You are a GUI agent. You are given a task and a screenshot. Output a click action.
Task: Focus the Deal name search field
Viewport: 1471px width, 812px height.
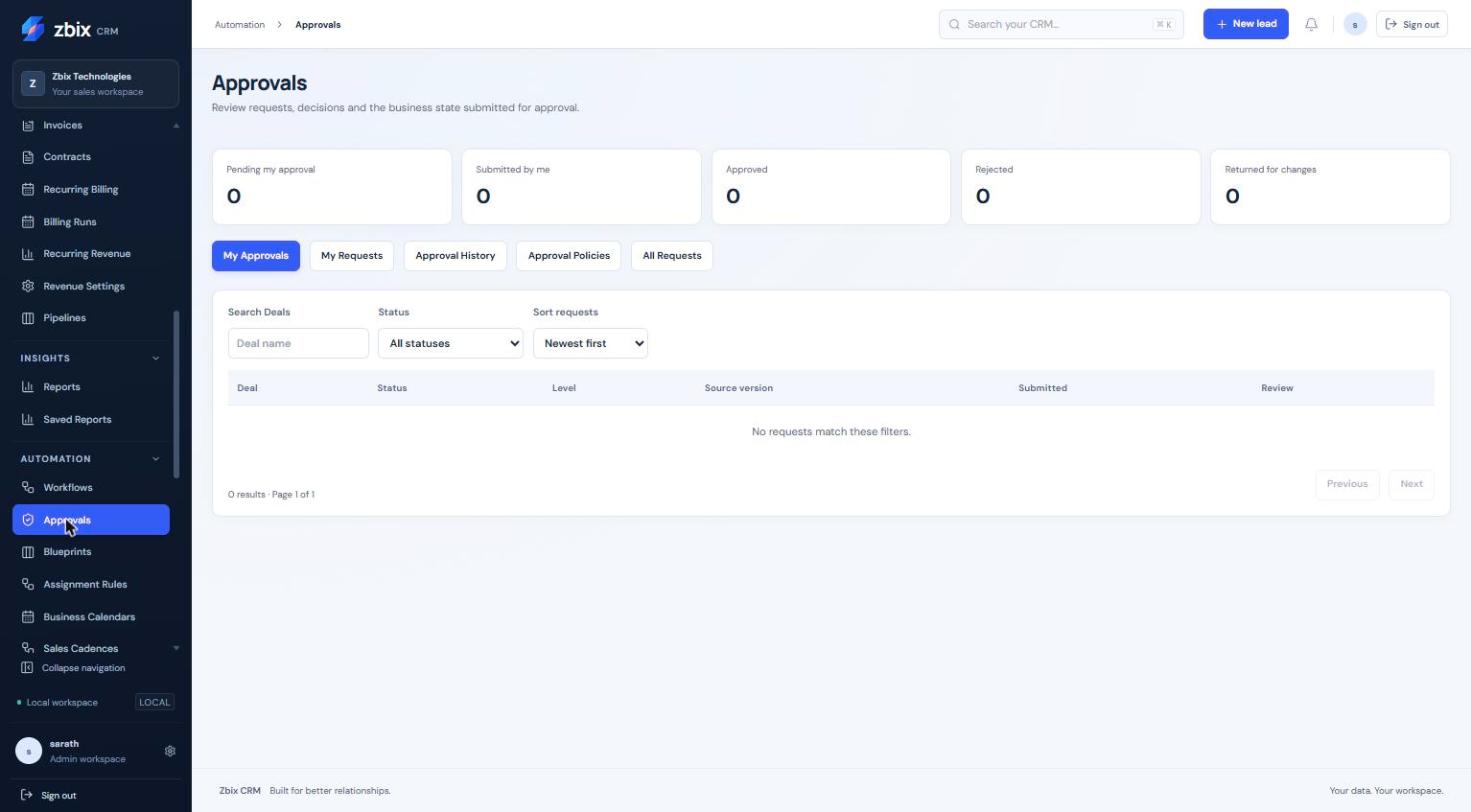point(298,343)
